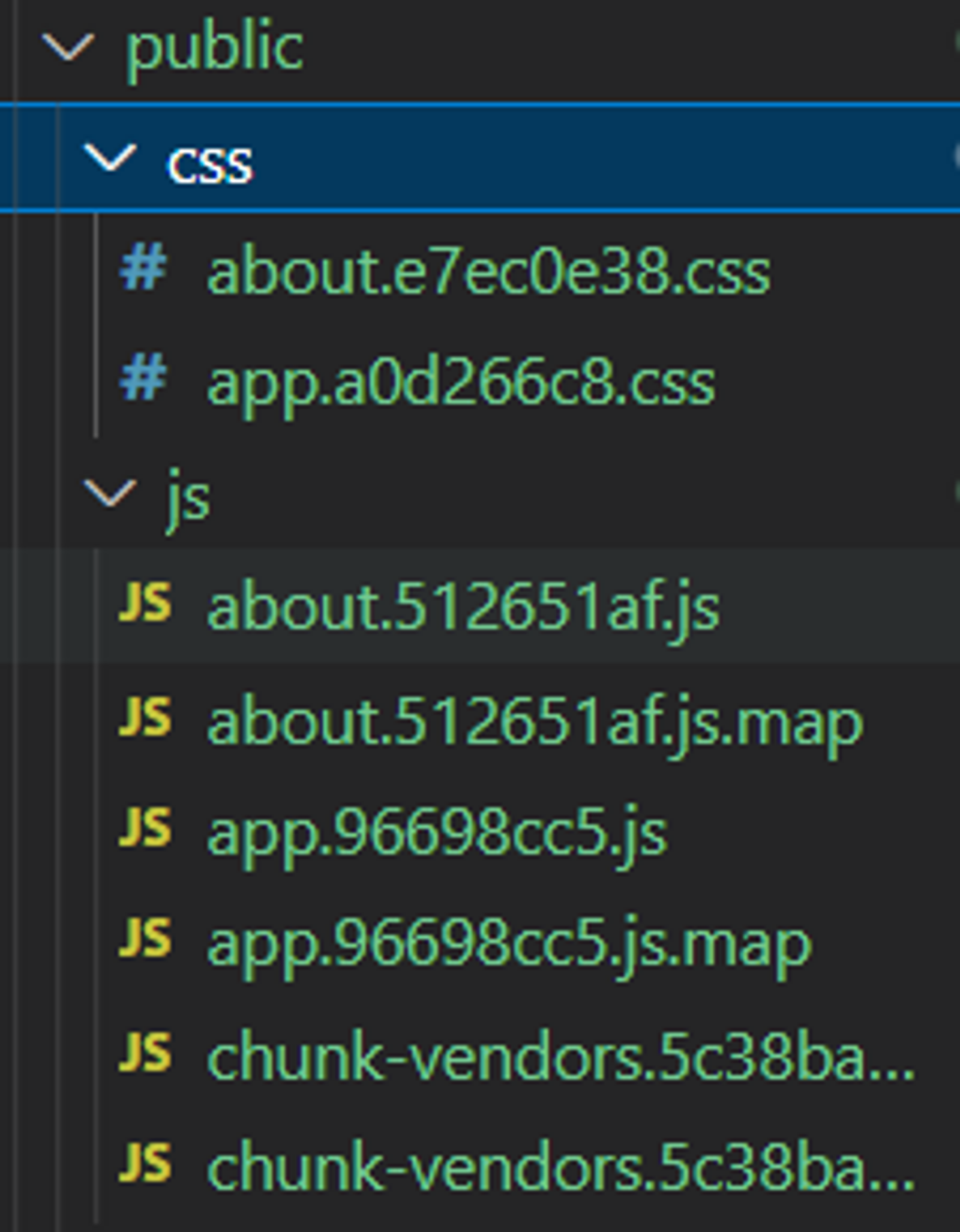Collapse the public folder chevron
This screenshot has width=960, height=1232.
(x=68, y=48)
